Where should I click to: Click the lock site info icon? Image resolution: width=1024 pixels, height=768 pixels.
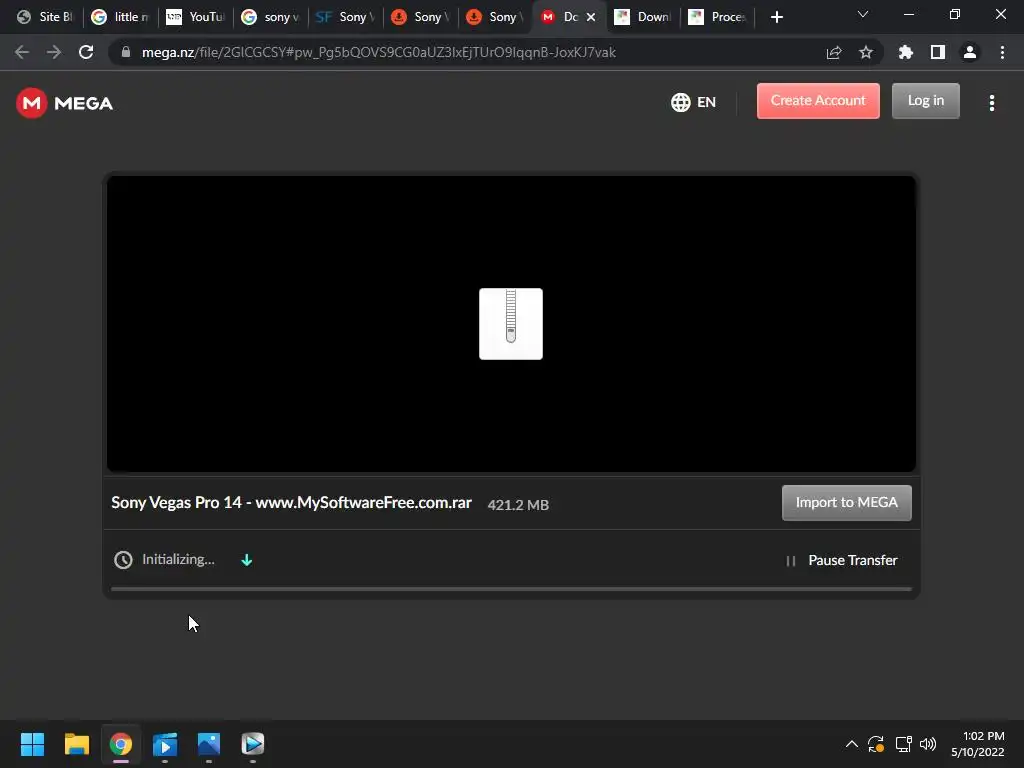point(126,52)
